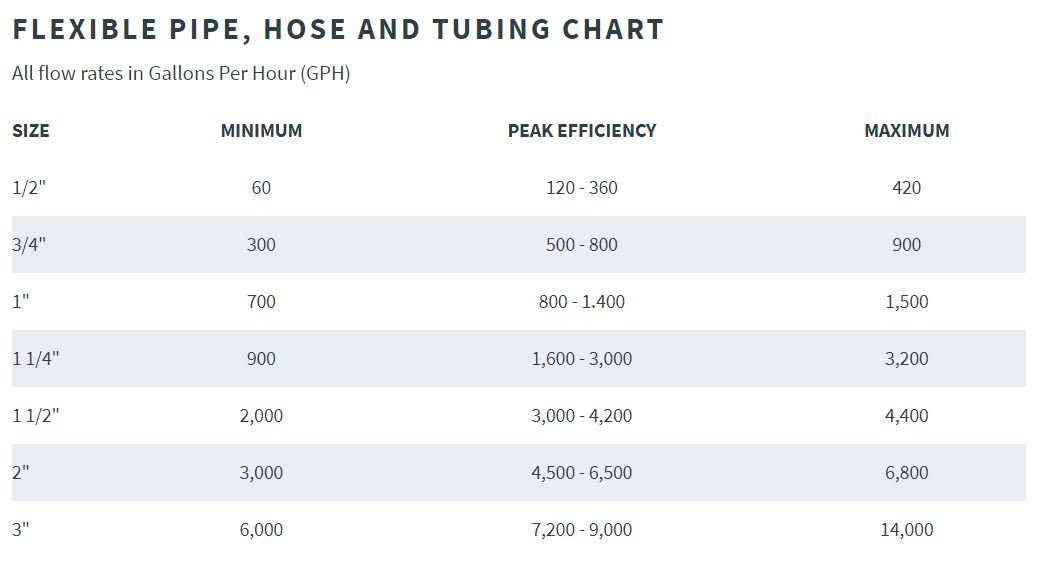Click the Gallons Per Hour subtitle

(x=181, y=74)
